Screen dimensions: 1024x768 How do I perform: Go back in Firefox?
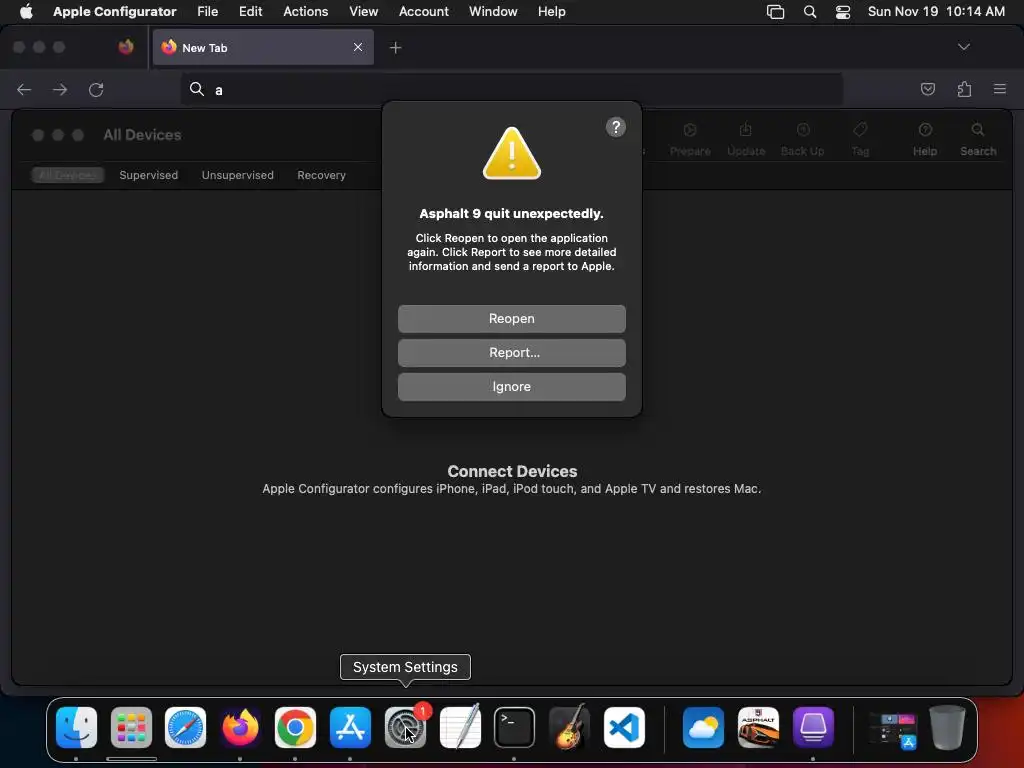coord(24,89)
